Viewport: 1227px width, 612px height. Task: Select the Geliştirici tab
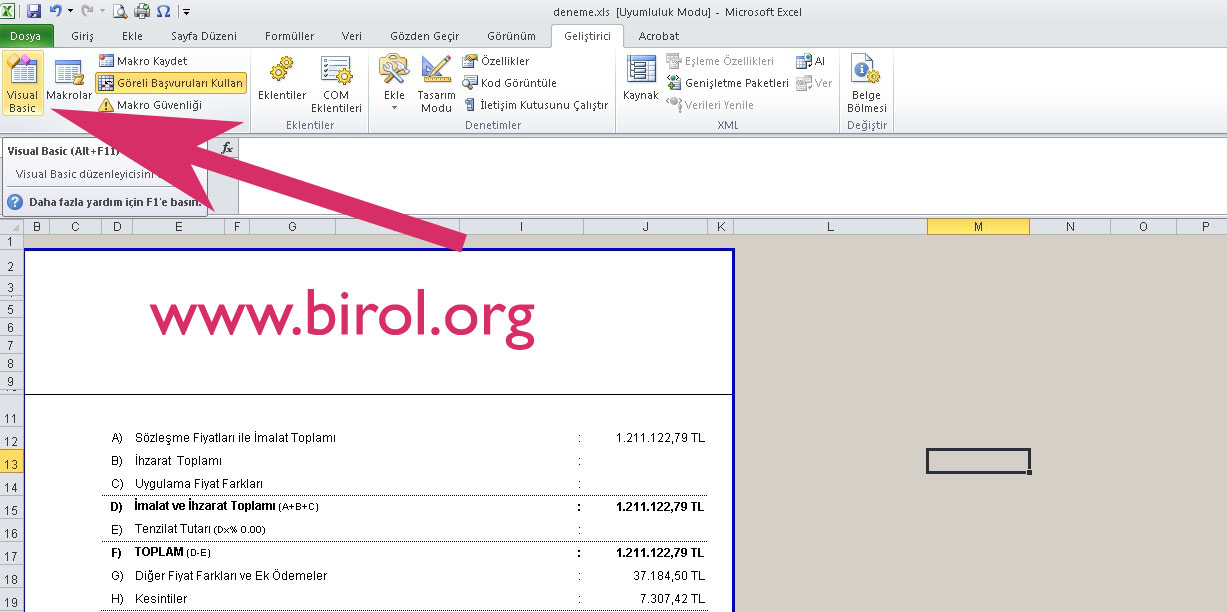(587, 36)
